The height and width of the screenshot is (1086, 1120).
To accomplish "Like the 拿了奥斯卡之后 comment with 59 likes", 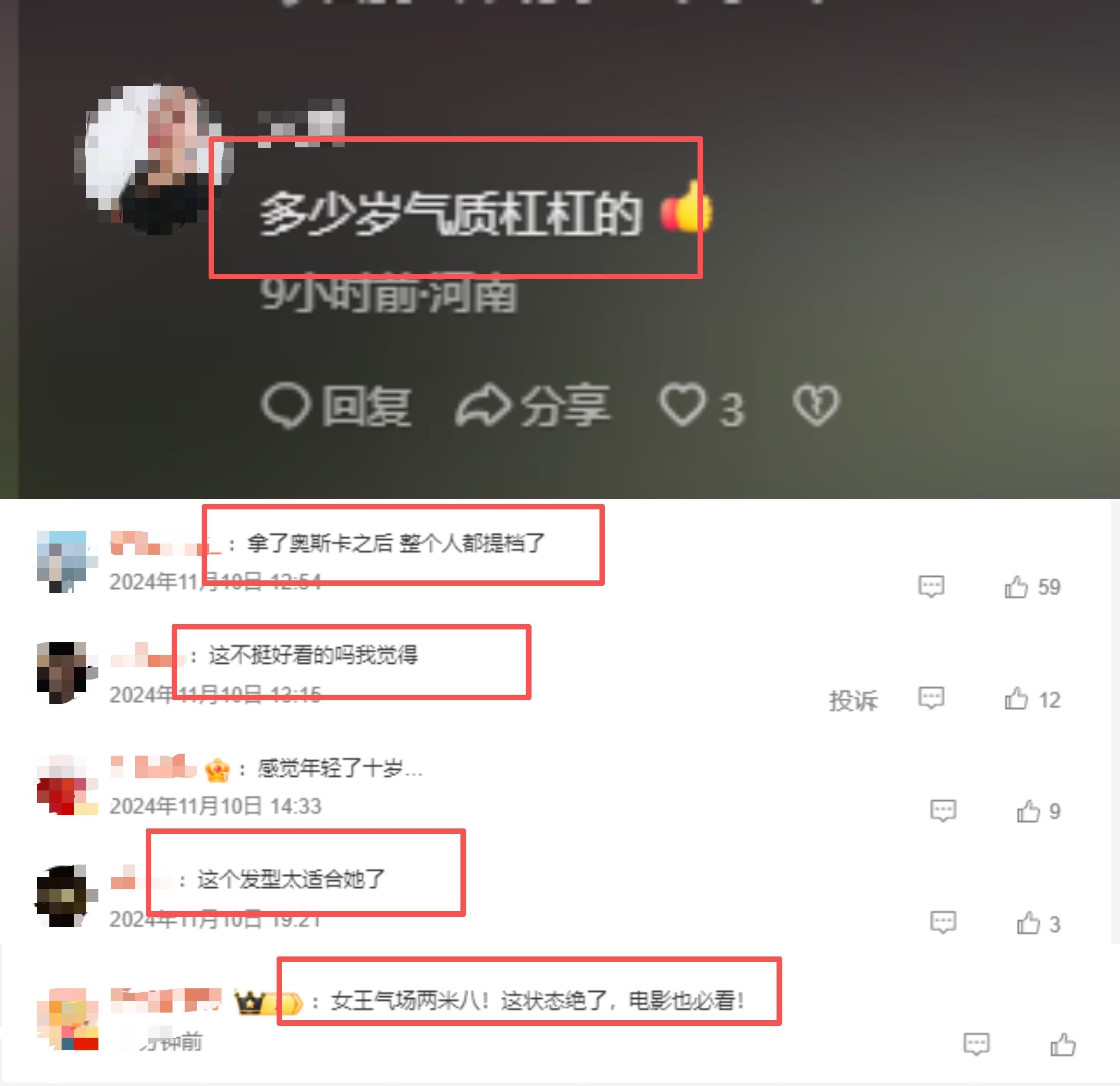I will pyautogui.click(x=1032, y=587).
